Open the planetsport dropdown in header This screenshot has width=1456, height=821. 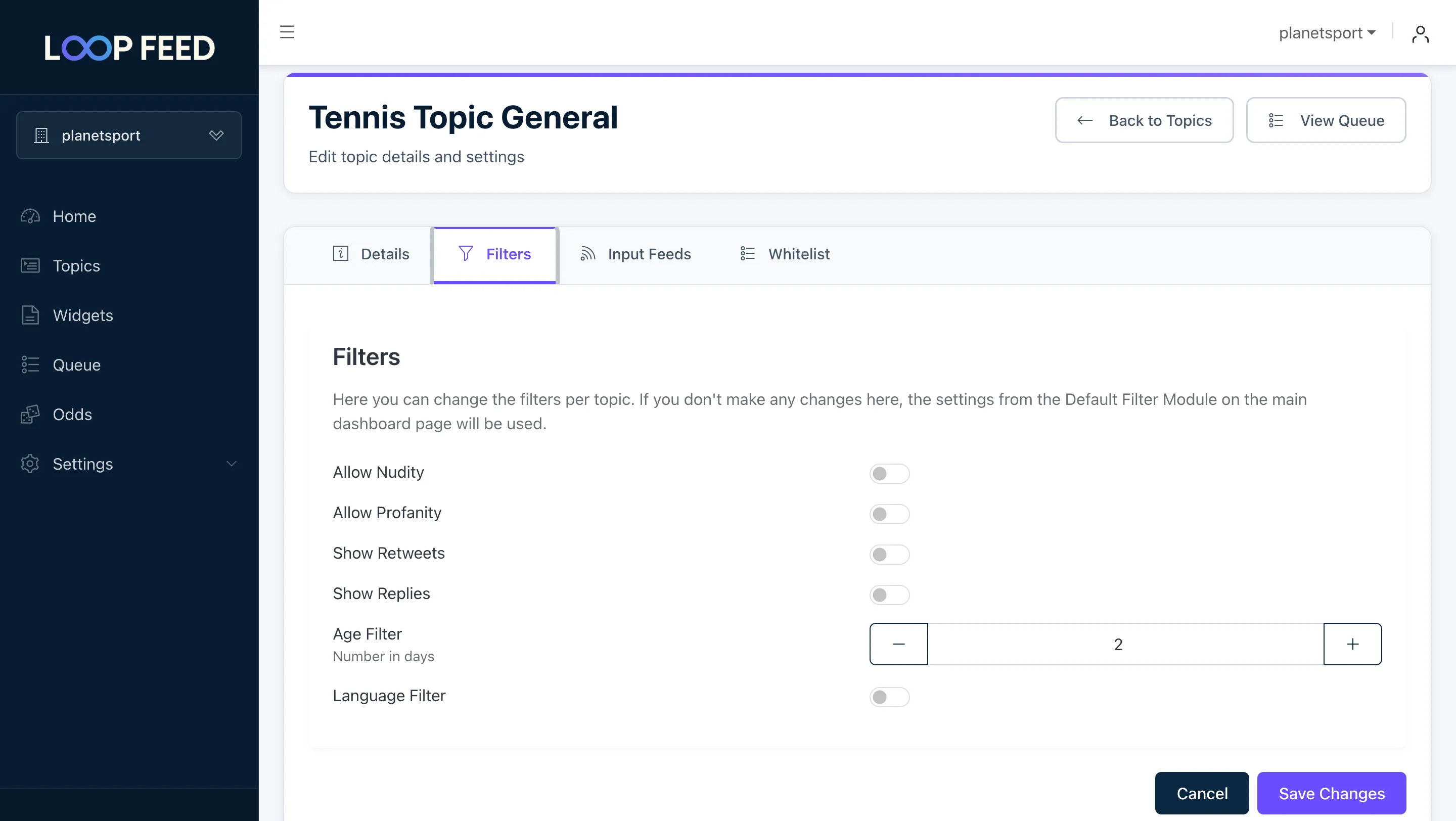(1327, 32)
